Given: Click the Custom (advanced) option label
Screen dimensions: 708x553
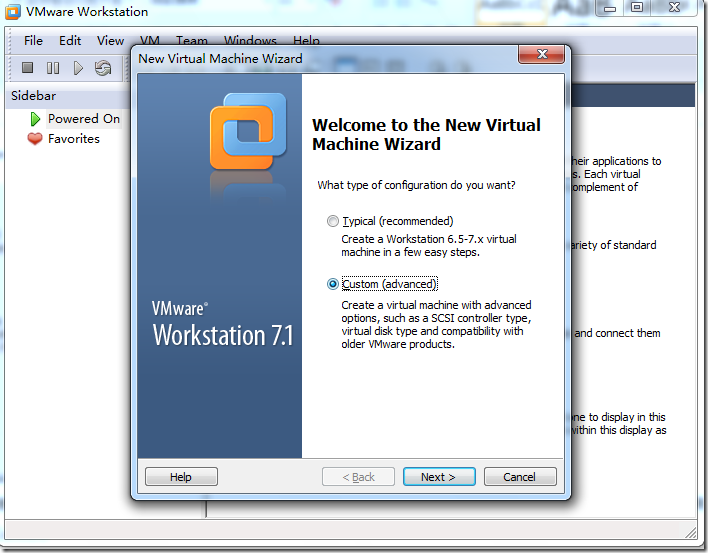Looking at the screenshot, I should pyautogui.click(x=390, y=284).
